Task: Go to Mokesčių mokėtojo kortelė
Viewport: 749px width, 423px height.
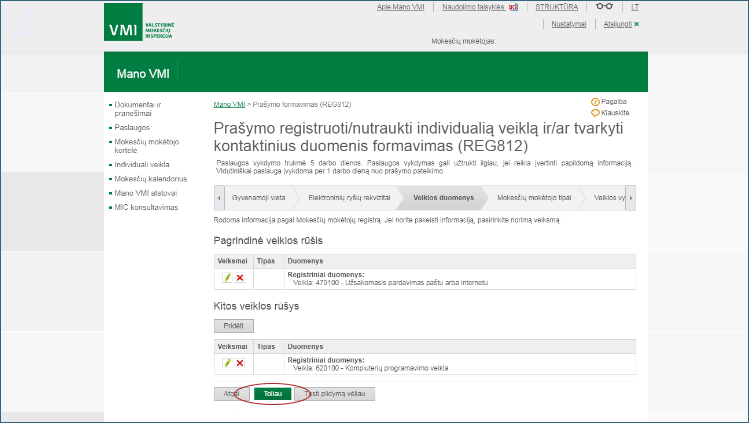Action: click(146, 146)
